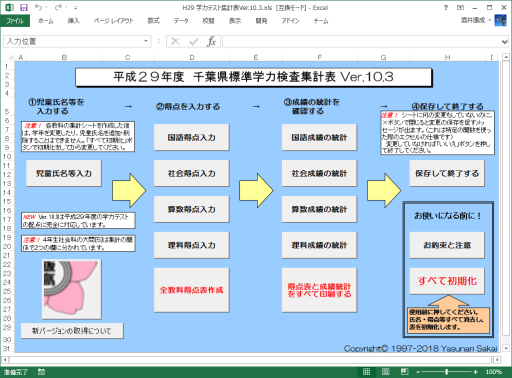Switch to Page Layout view icon

point(385,372)
